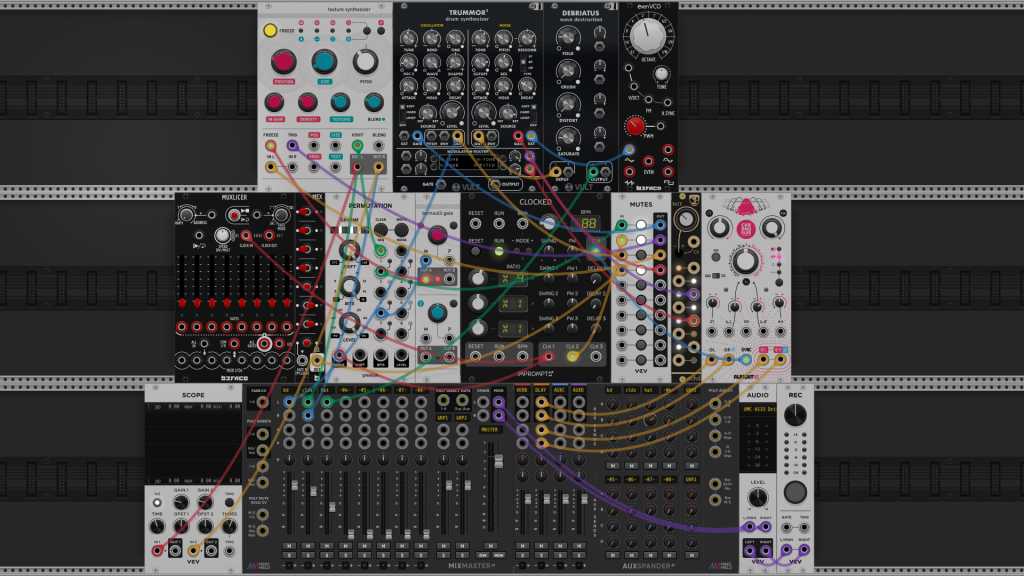Screen dimensions: 1024x576
Task: Click the Trummor OUTPUT jack
Action: coord(496,184)
